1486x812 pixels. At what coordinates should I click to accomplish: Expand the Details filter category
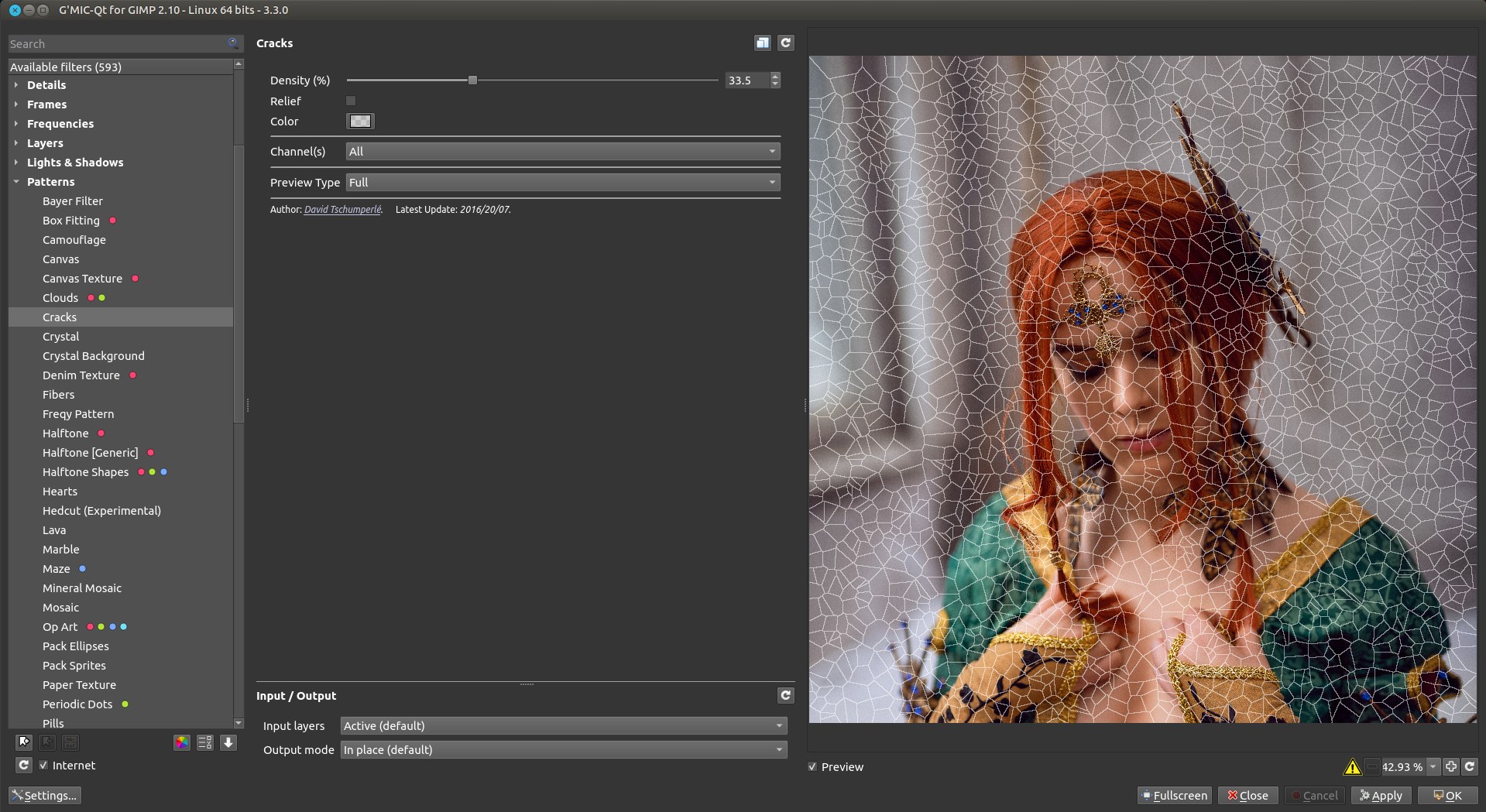[x=16, y=85]
